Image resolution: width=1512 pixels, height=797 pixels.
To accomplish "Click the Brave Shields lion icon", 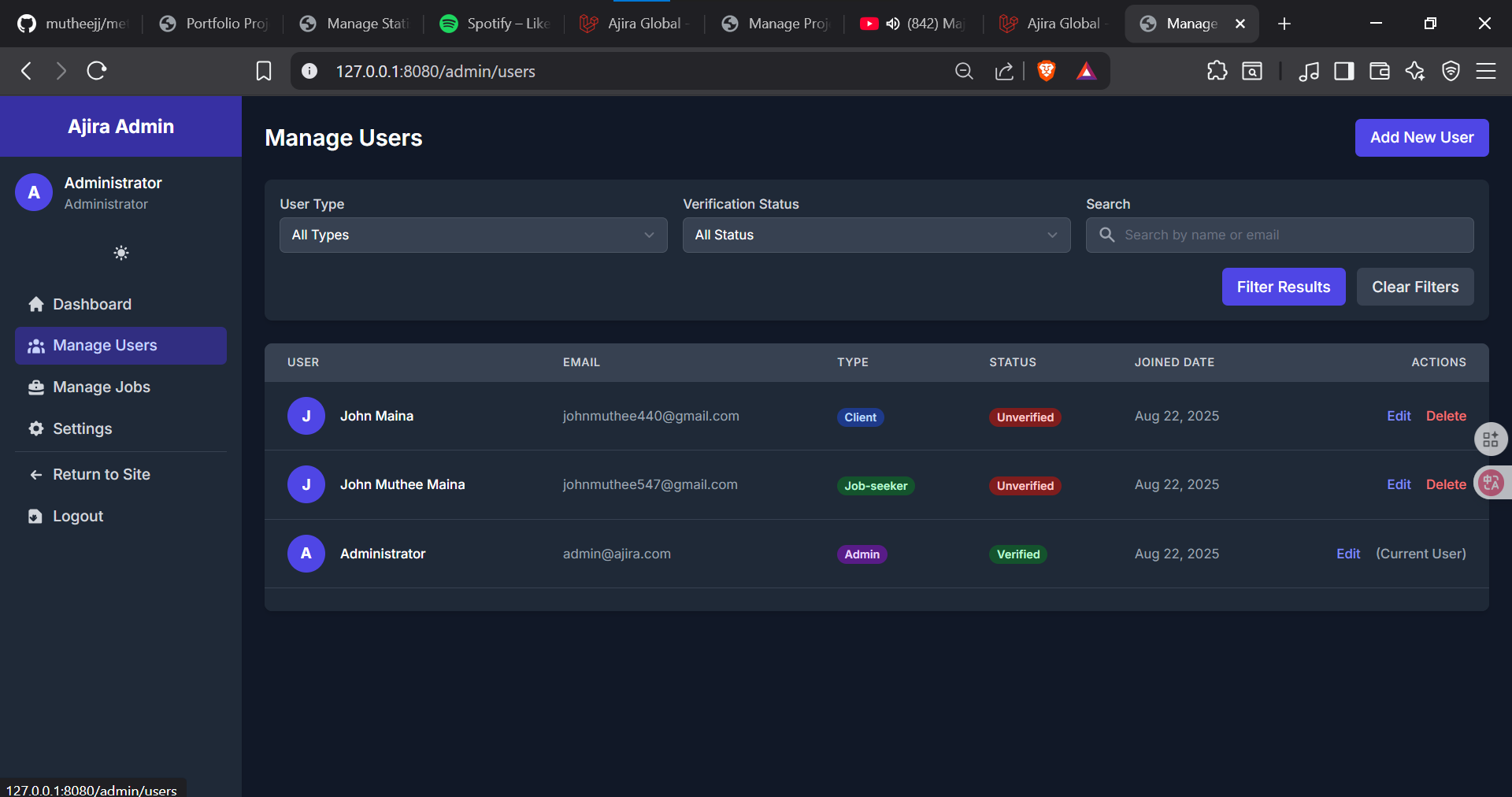I will 1046,71.
